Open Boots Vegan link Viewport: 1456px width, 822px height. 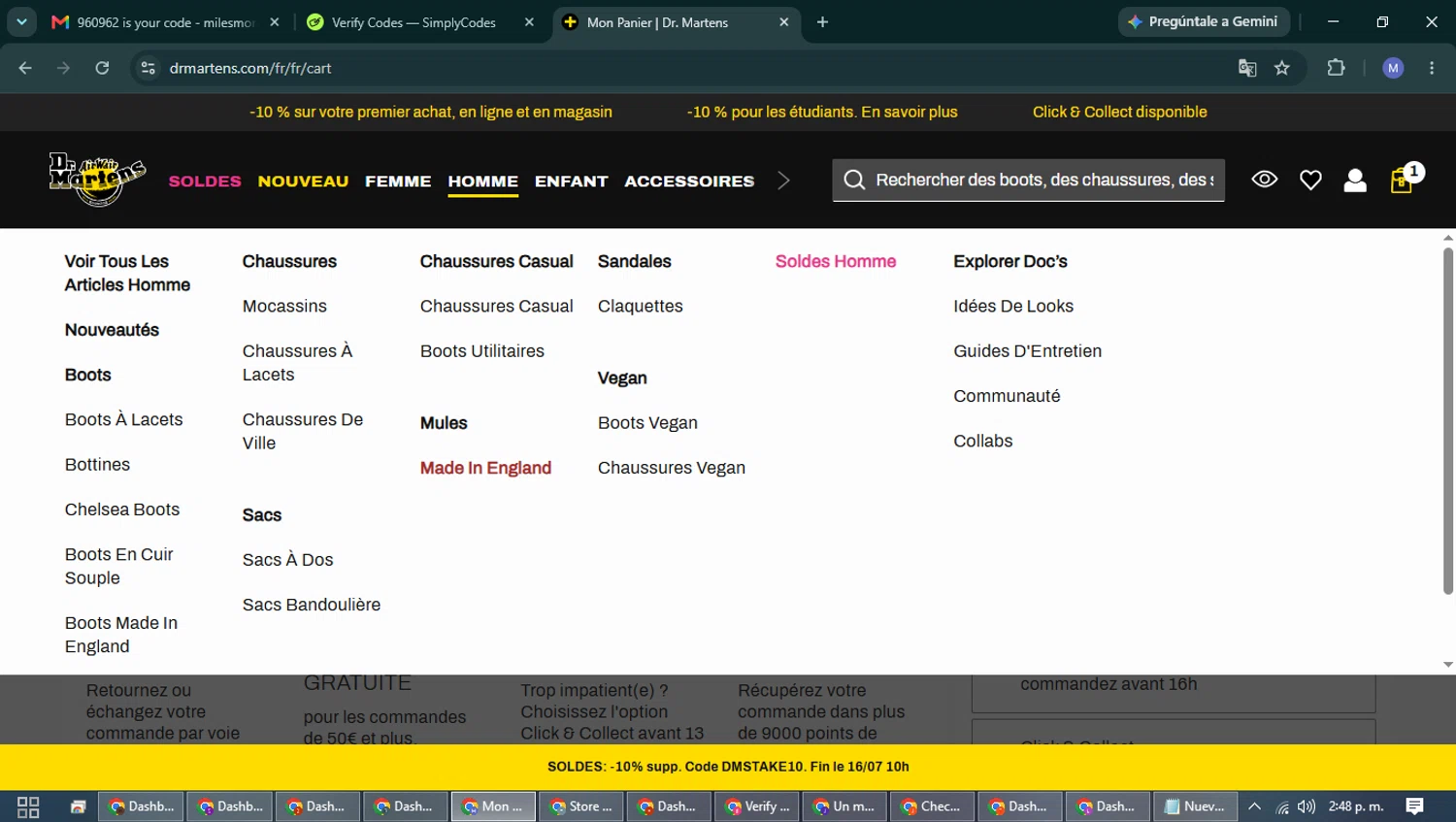[x=647, y=423]
